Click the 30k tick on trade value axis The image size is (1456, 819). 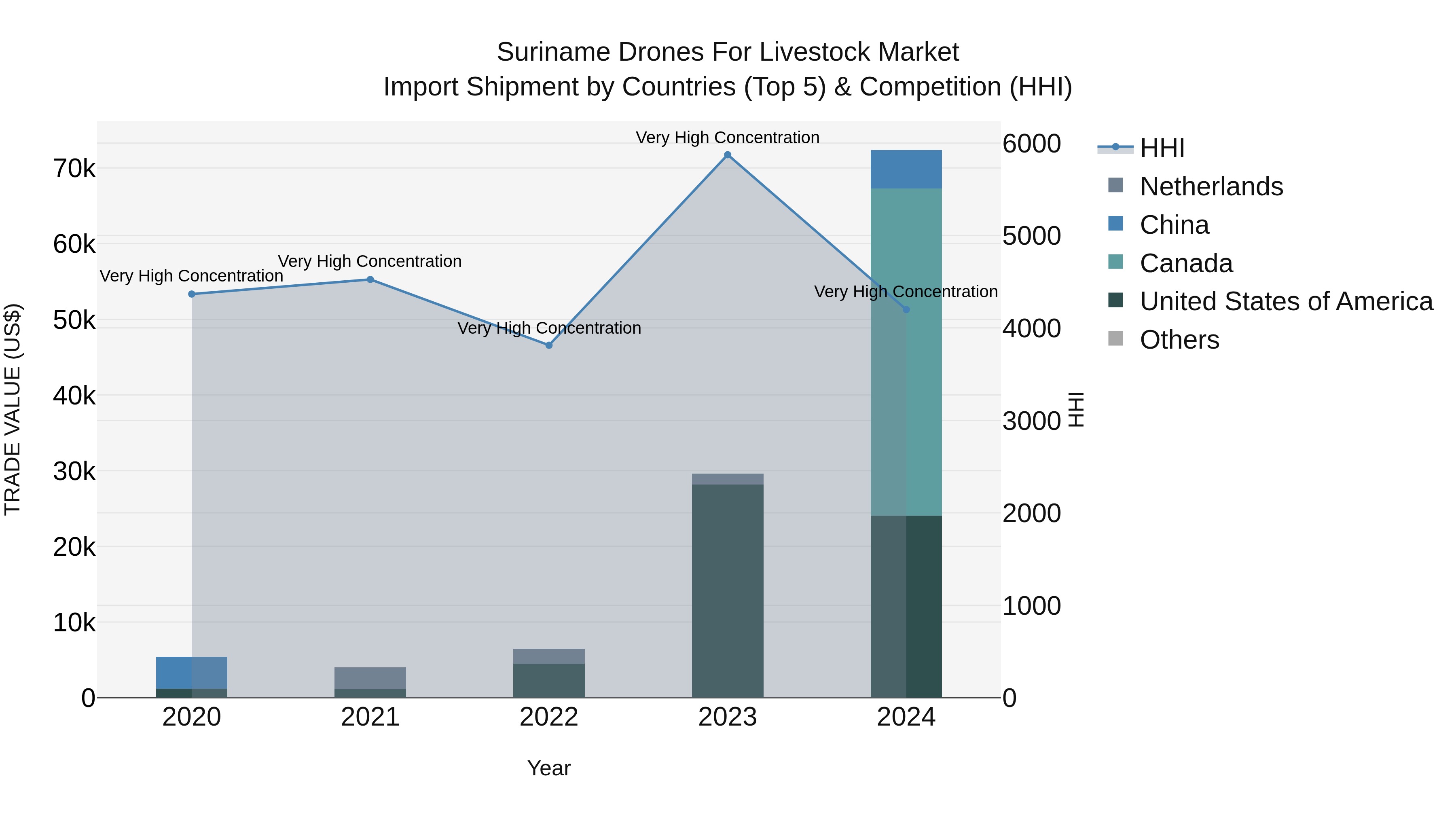click(74, 472)
